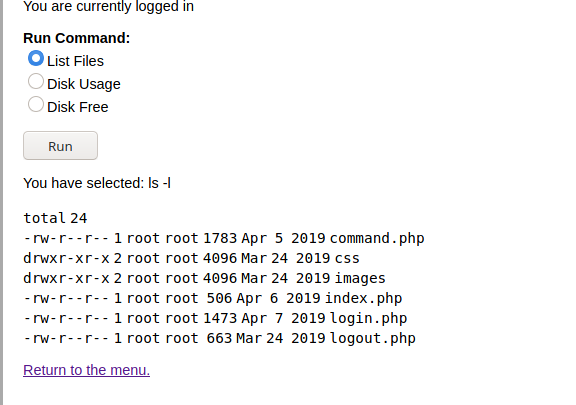
Task: Click the 'List Files' option label
Action: coord(75,61)
